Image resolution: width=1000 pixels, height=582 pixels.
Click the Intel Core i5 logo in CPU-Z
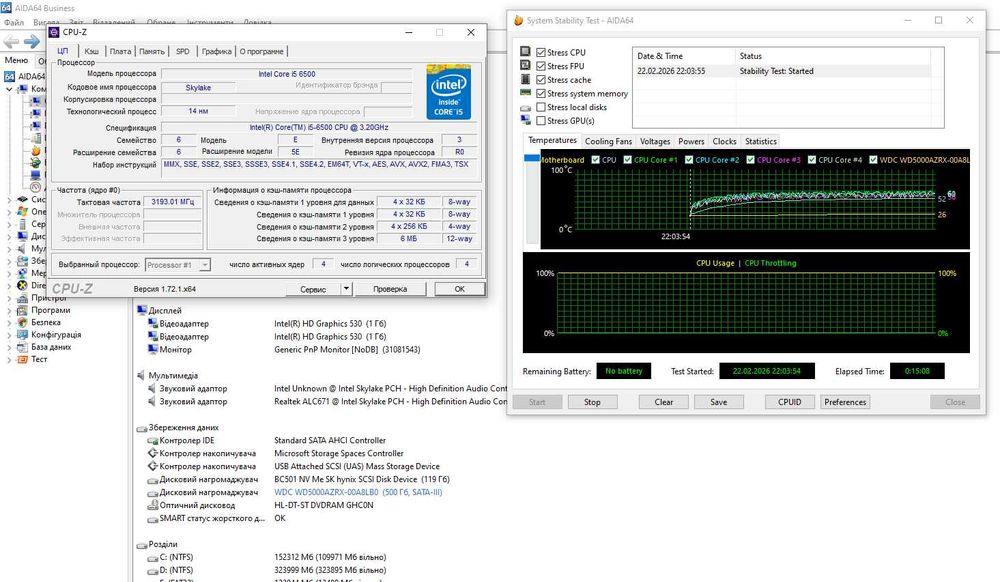pyautogui.click(x=448, y=92)
